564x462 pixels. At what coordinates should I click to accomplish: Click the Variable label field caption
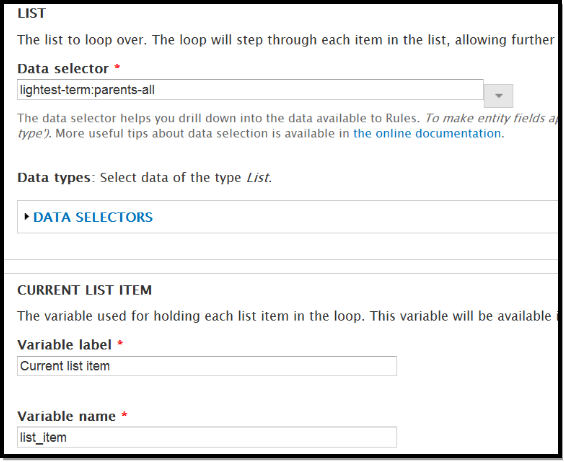point(64,345)
